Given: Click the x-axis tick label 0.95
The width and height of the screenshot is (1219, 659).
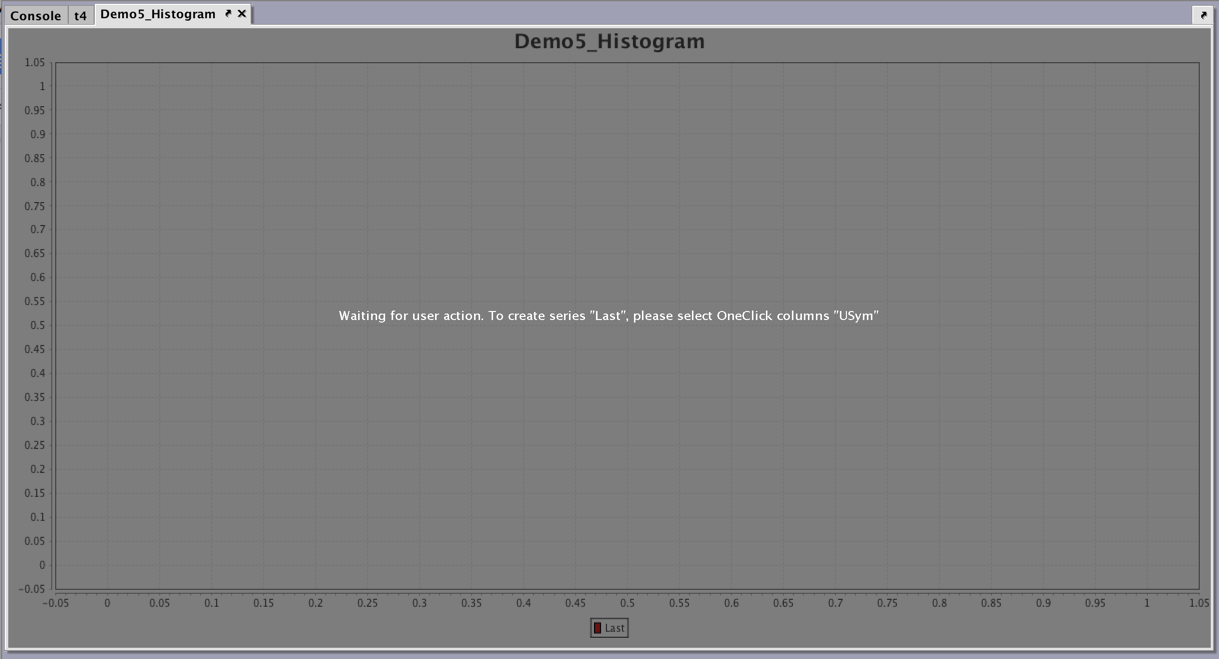Looking at the screenshot, I should pyautogui.click(x=1095, y=603).
